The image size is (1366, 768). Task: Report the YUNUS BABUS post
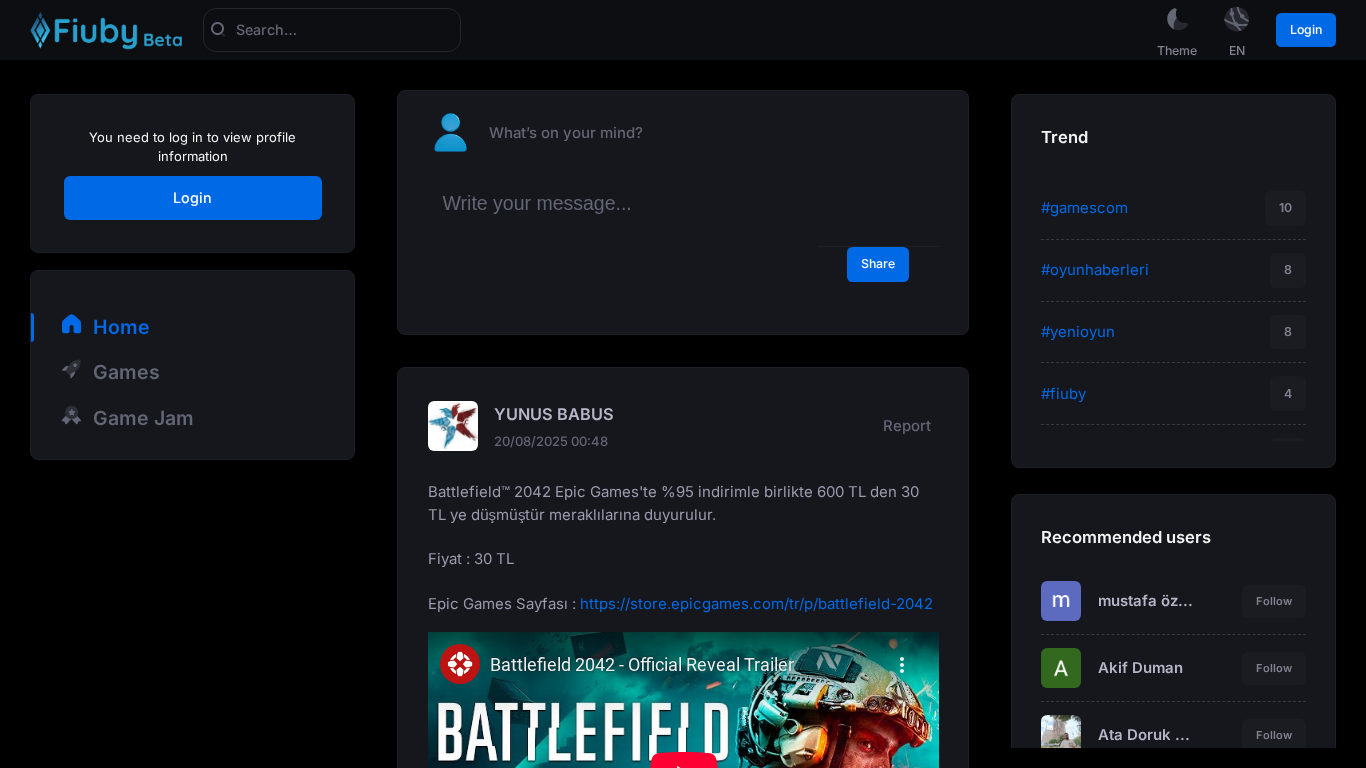pos(907,426)
